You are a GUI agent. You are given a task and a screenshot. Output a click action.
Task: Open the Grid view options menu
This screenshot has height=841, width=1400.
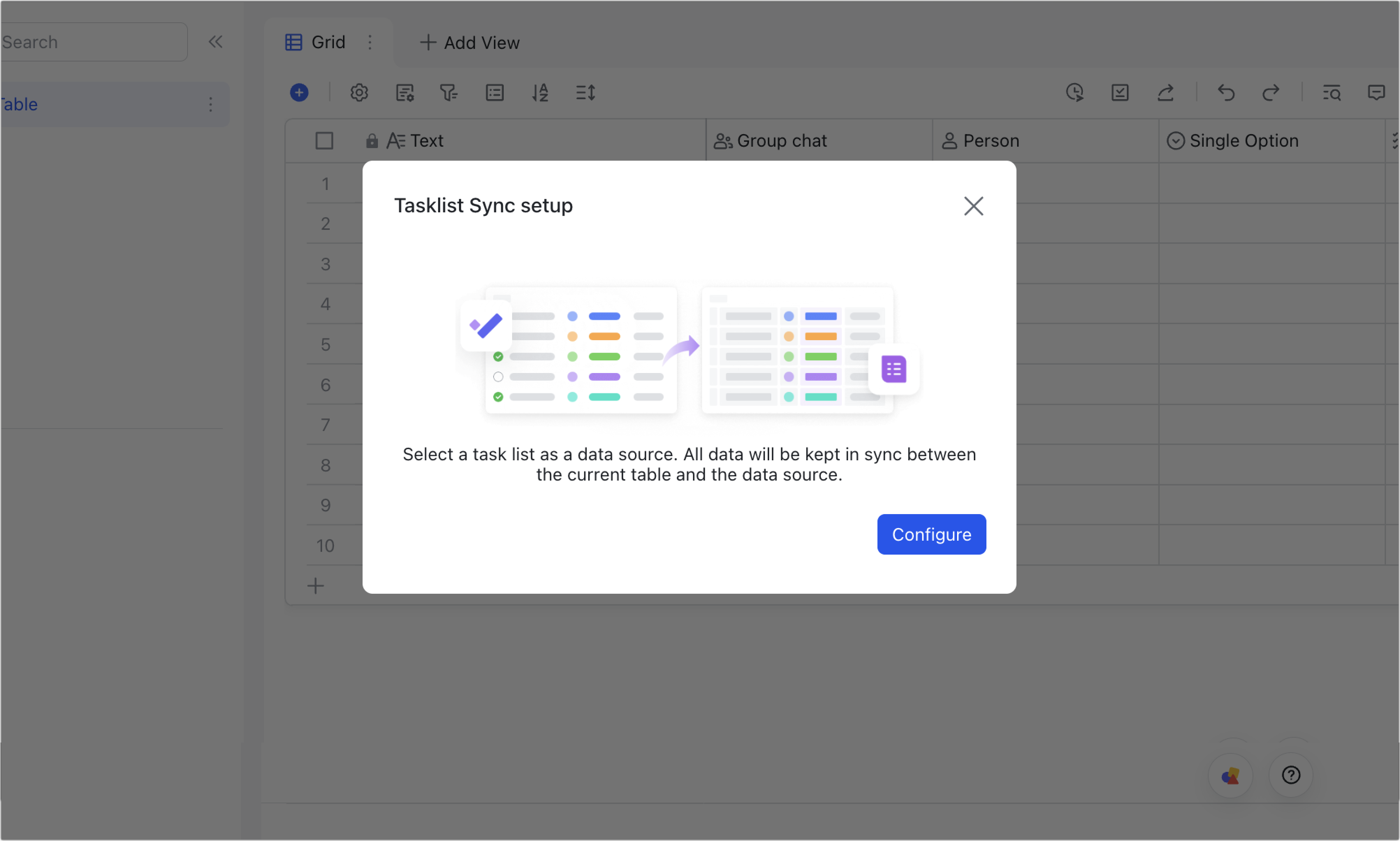pyautogui.click(x=371, y=42)
